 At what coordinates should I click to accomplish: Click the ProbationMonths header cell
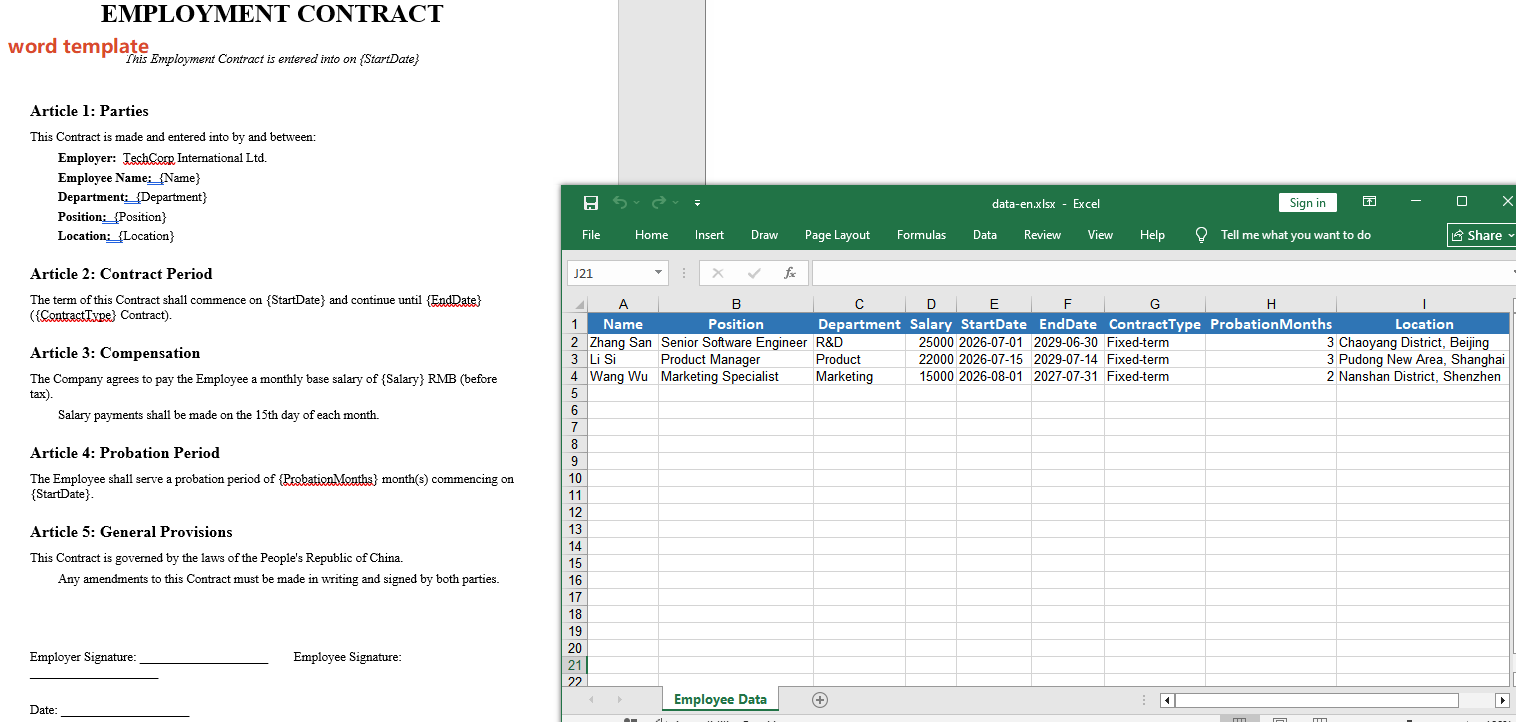point(1271,324)
